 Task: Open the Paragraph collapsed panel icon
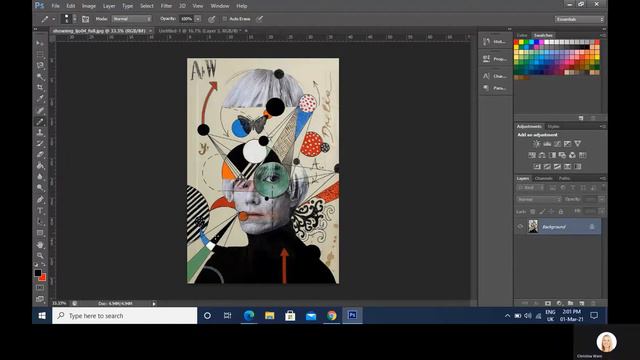(x=486, y=88)
